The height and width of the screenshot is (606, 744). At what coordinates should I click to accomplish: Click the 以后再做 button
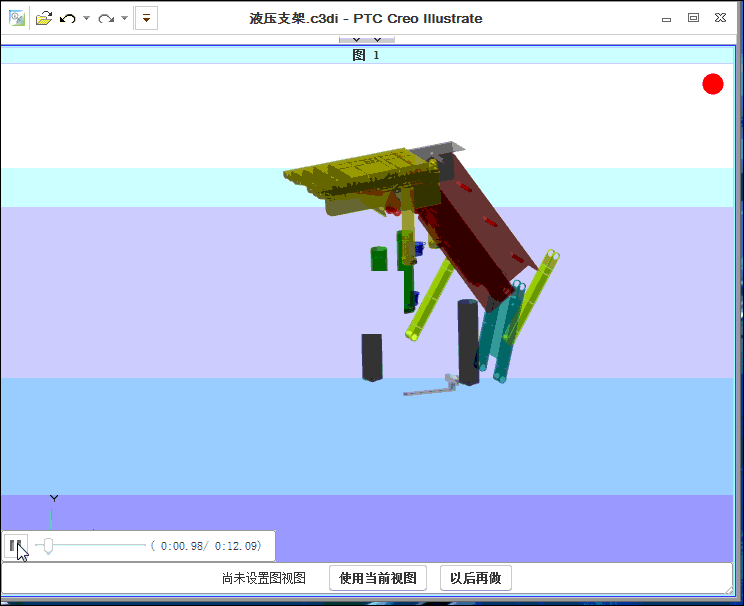click(x=475, y=578)
